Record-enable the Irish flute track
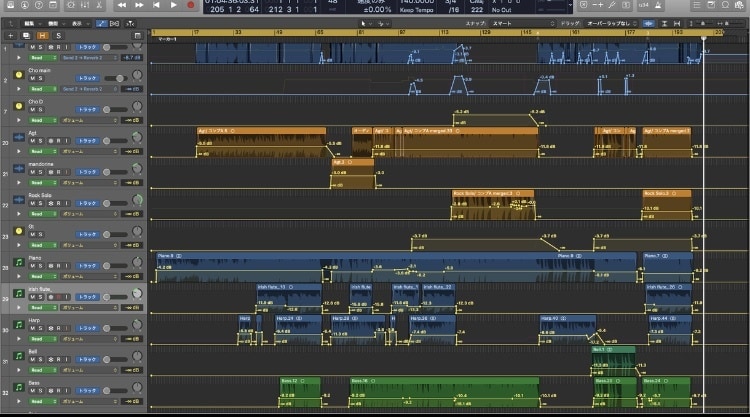Viewport: 750px width, 417px height. (58, 297)
